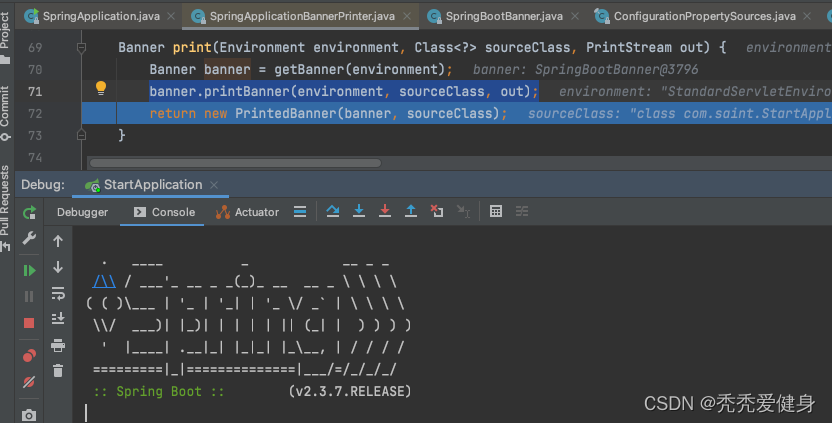
Task: Click the Step Out debug icon
Action: pos(411,211)
